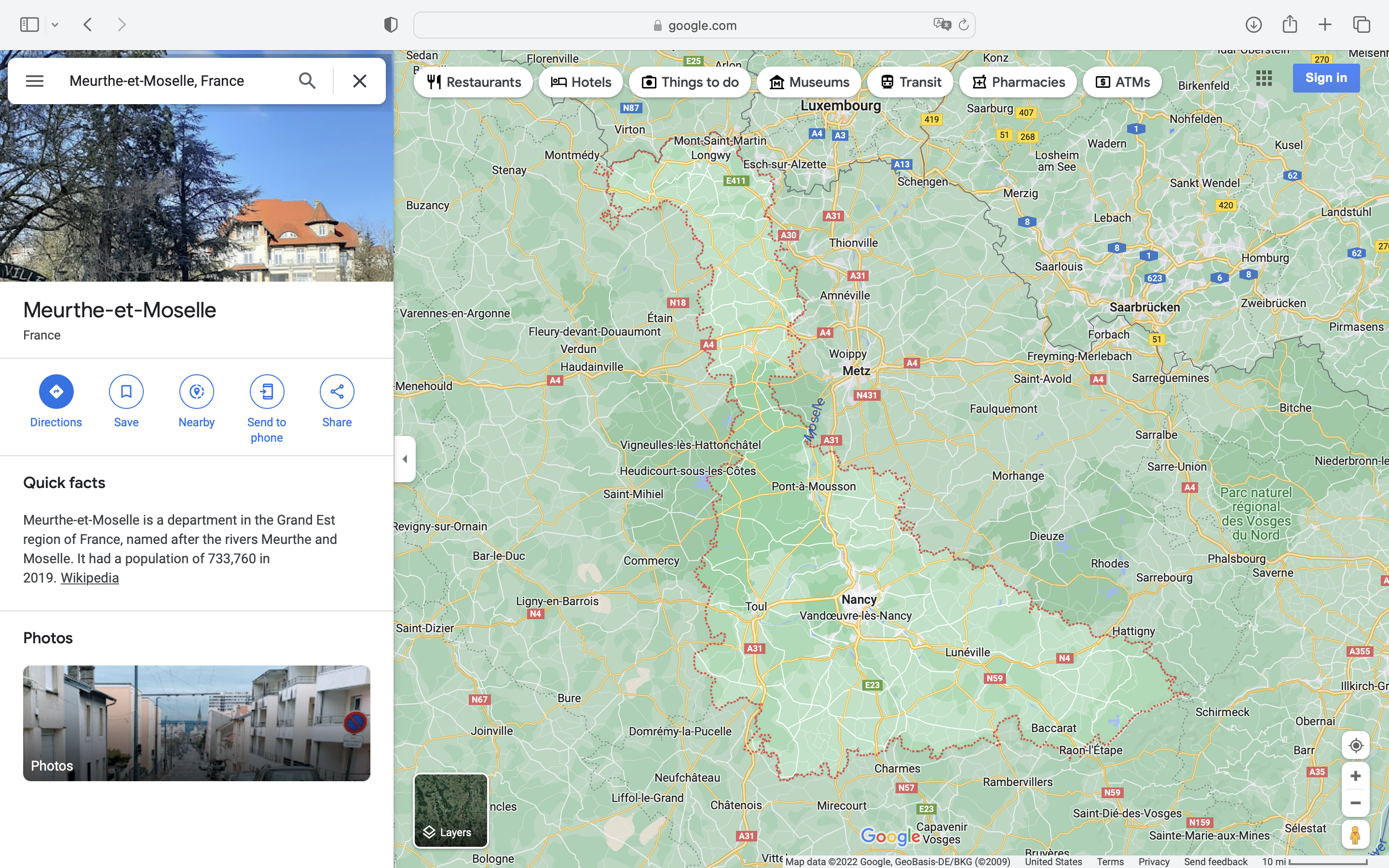Select the Museums filter chip
Viewport: 1389px width, 868px height.
click(809, 82)
